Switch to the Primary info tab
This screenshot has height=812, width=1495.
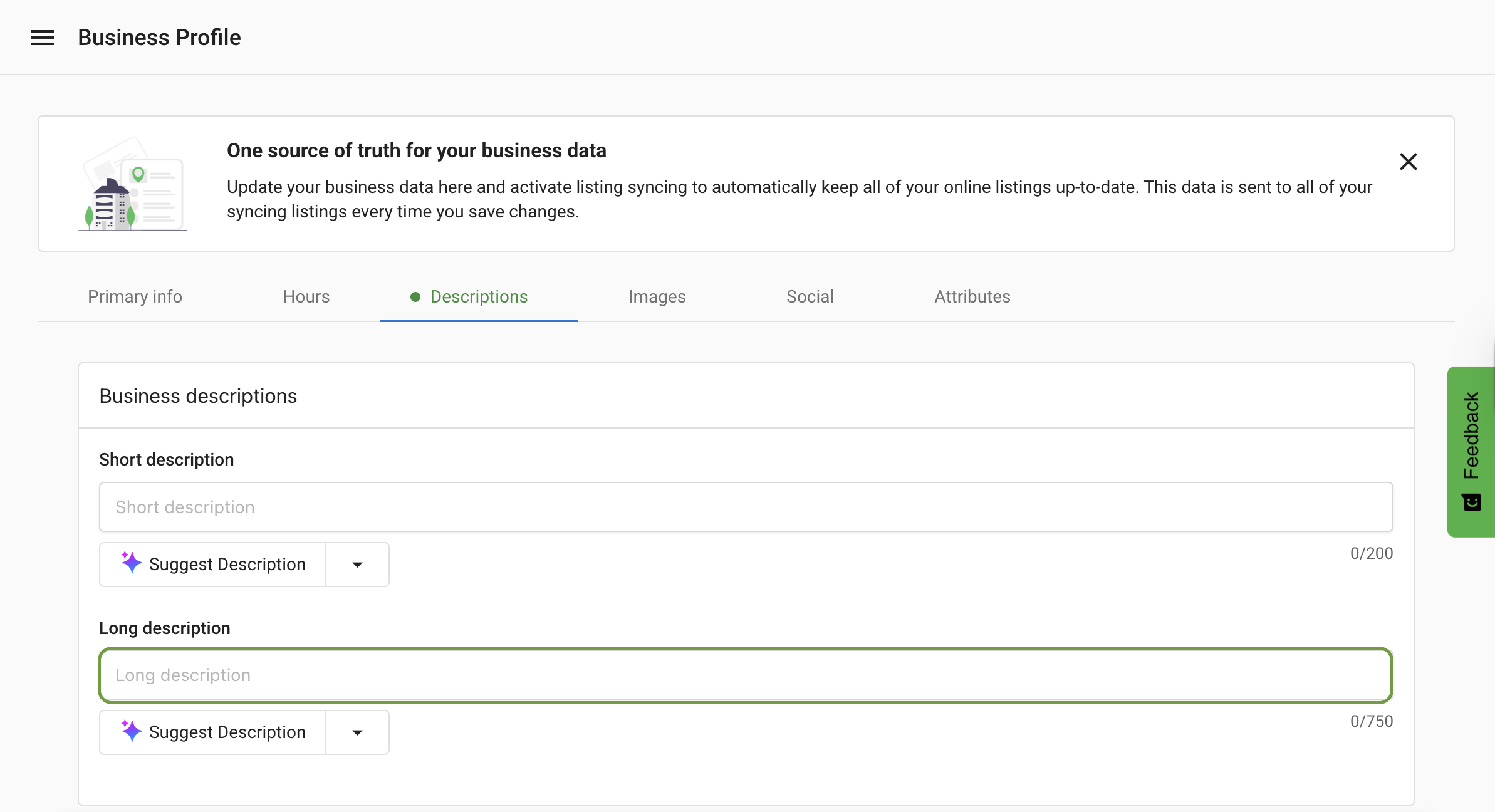tap(135, 297)
